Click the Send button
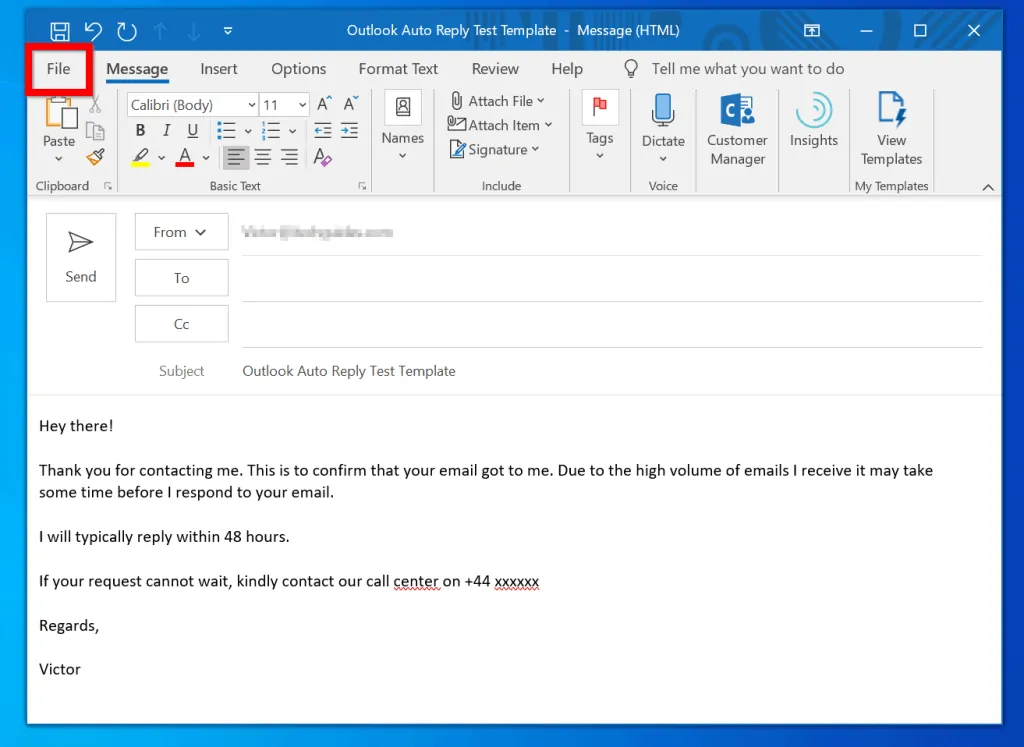The width and height of the screenshot is (1024, 747). [x=81, y=257]
